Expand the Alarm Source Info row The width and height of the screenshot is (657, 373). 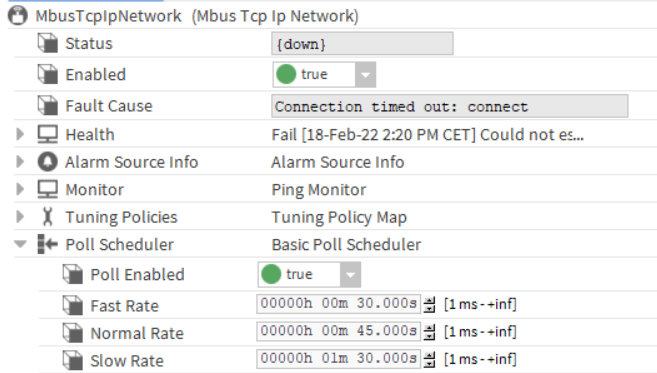(x=20, y=162)
